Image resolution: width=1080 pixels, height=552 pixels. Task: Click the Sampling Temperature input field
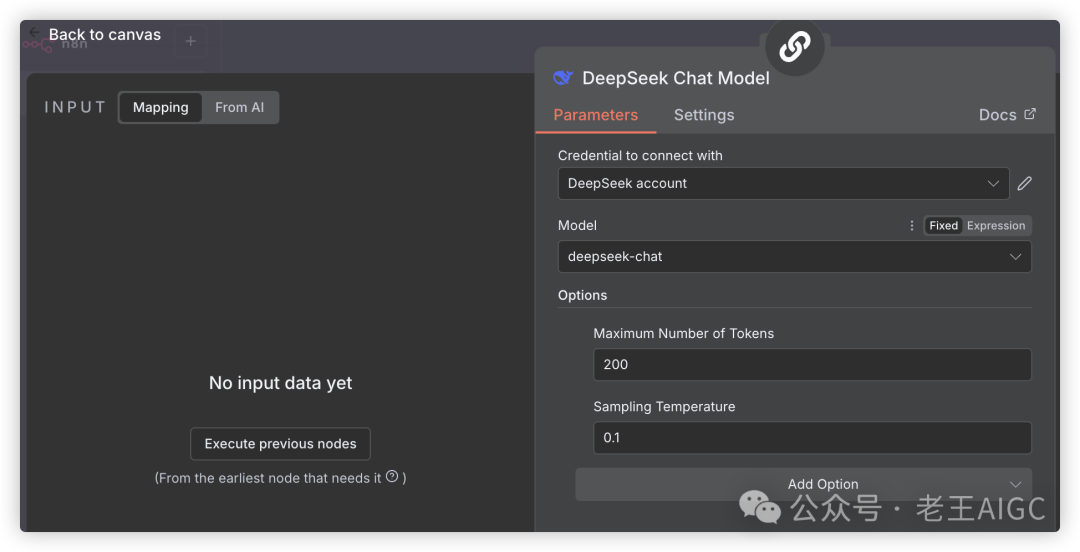[x=812, y=438]
